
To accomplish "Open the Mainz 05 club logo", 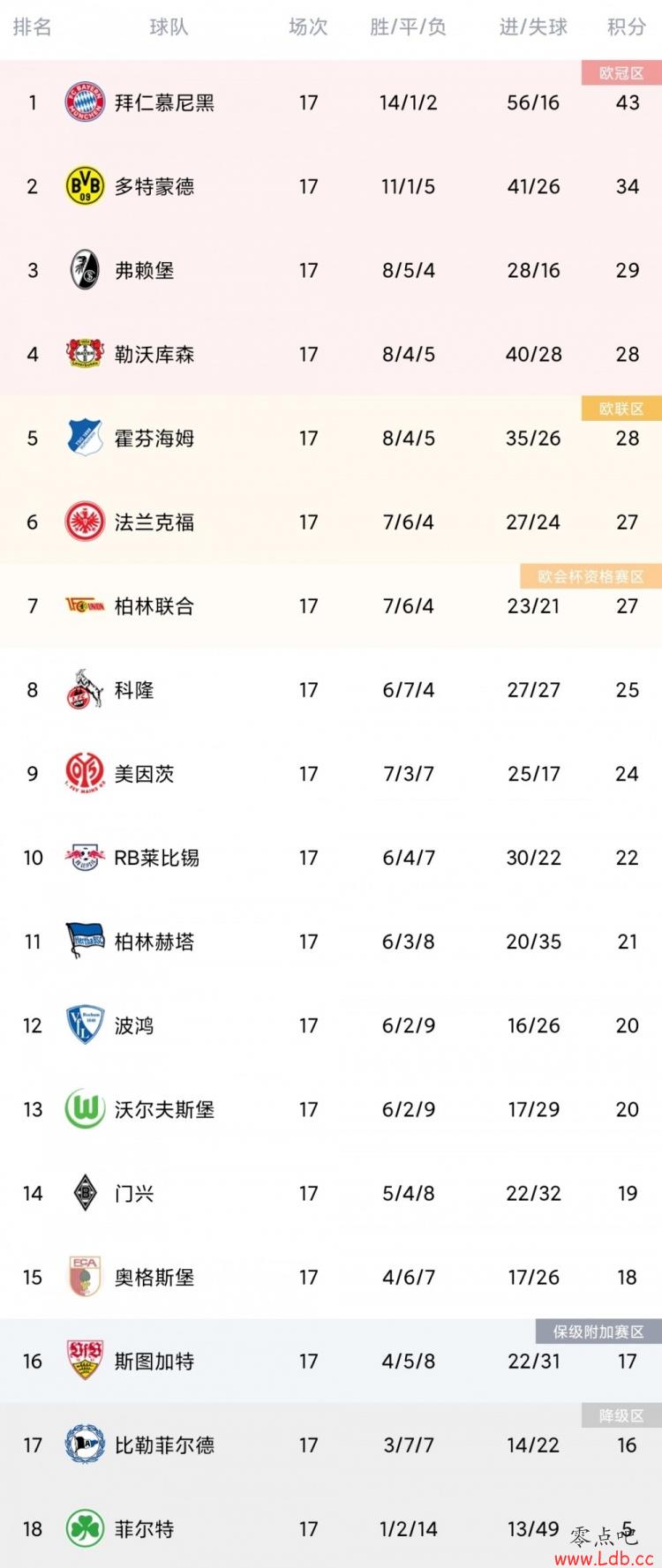I will (x=85, y=773).
